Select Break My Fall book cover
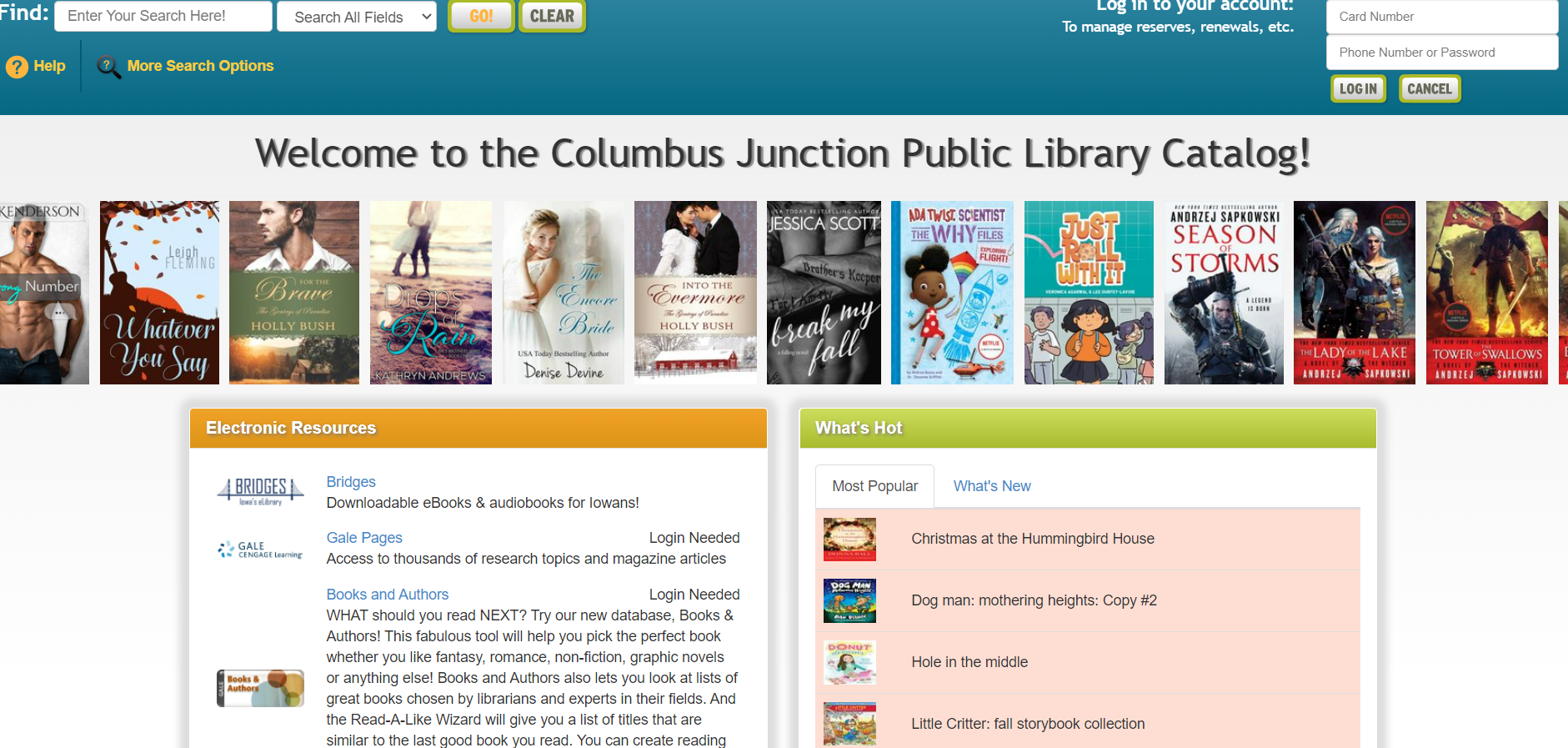 pyautogui.click(x=824, y=293)
